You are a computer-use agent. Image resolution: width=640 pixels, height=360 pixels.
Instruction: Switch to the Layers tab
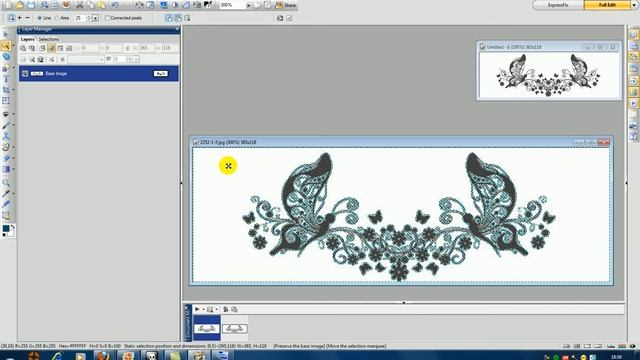tap(27, 39)
